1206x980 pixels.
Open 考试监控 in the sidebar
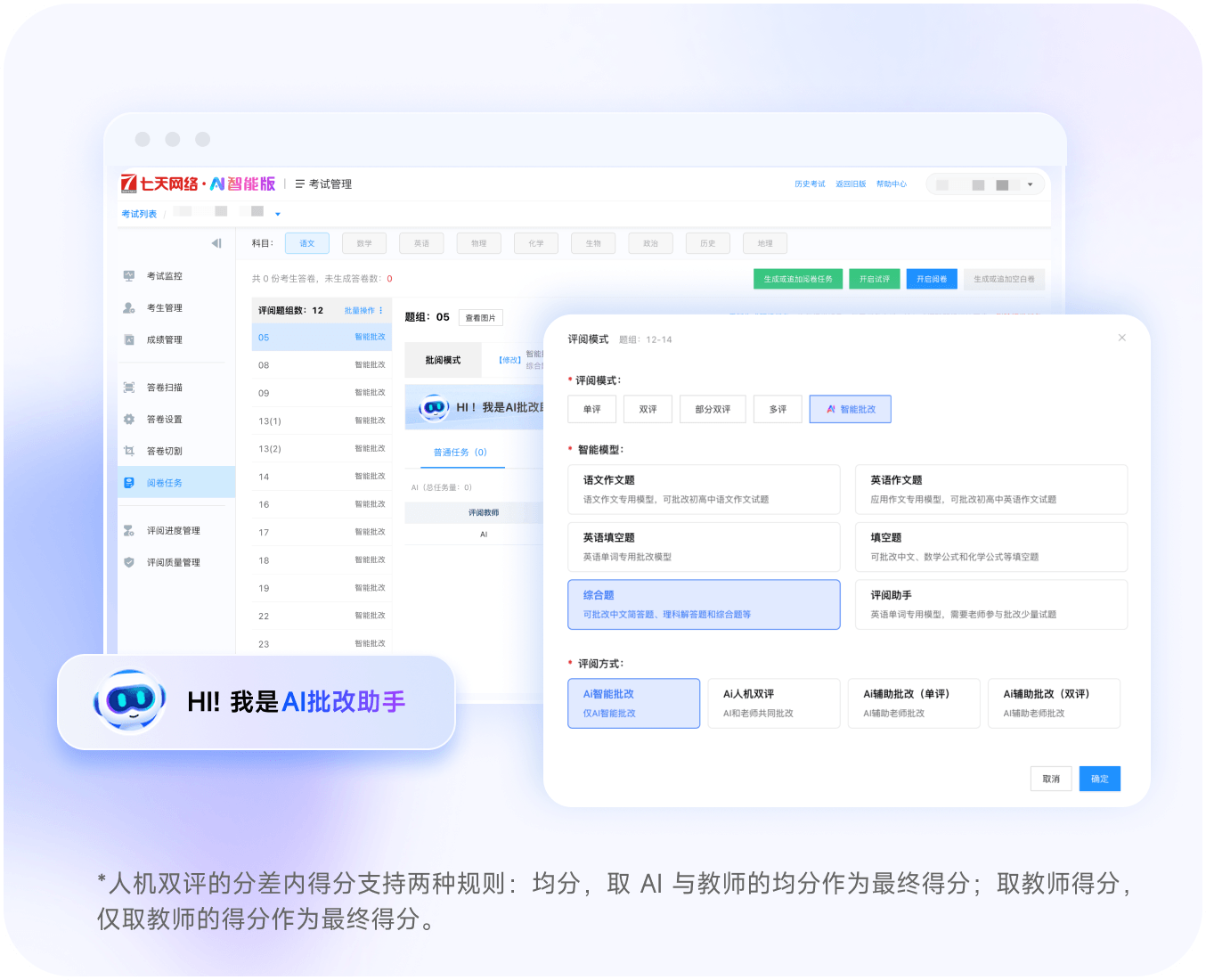164,276
